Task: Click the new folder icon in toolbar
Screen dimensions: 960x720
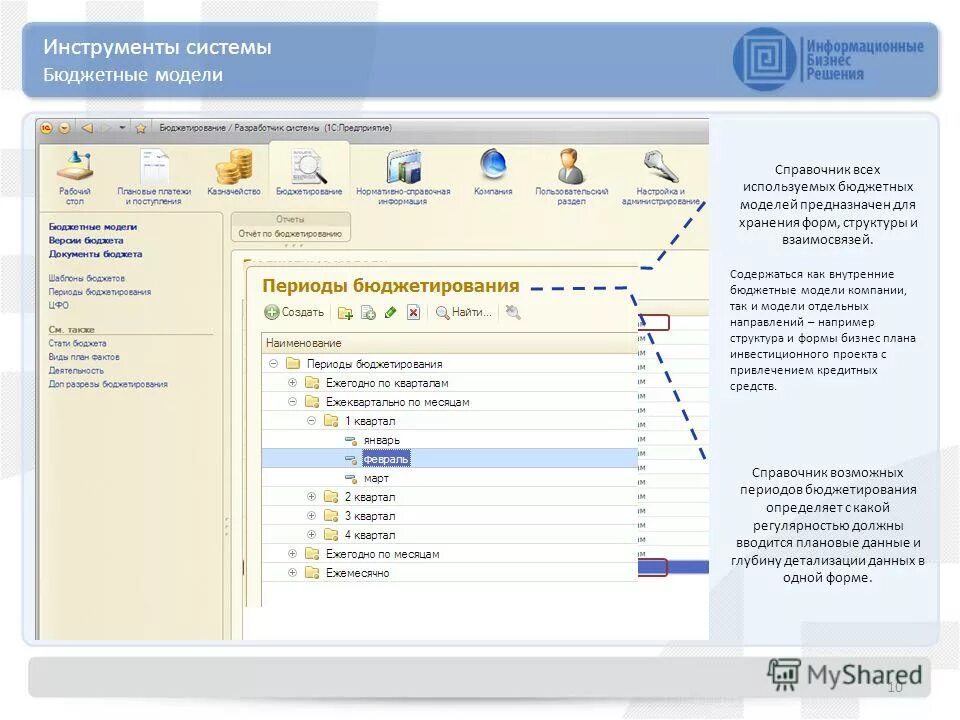Action: point(346,311)
